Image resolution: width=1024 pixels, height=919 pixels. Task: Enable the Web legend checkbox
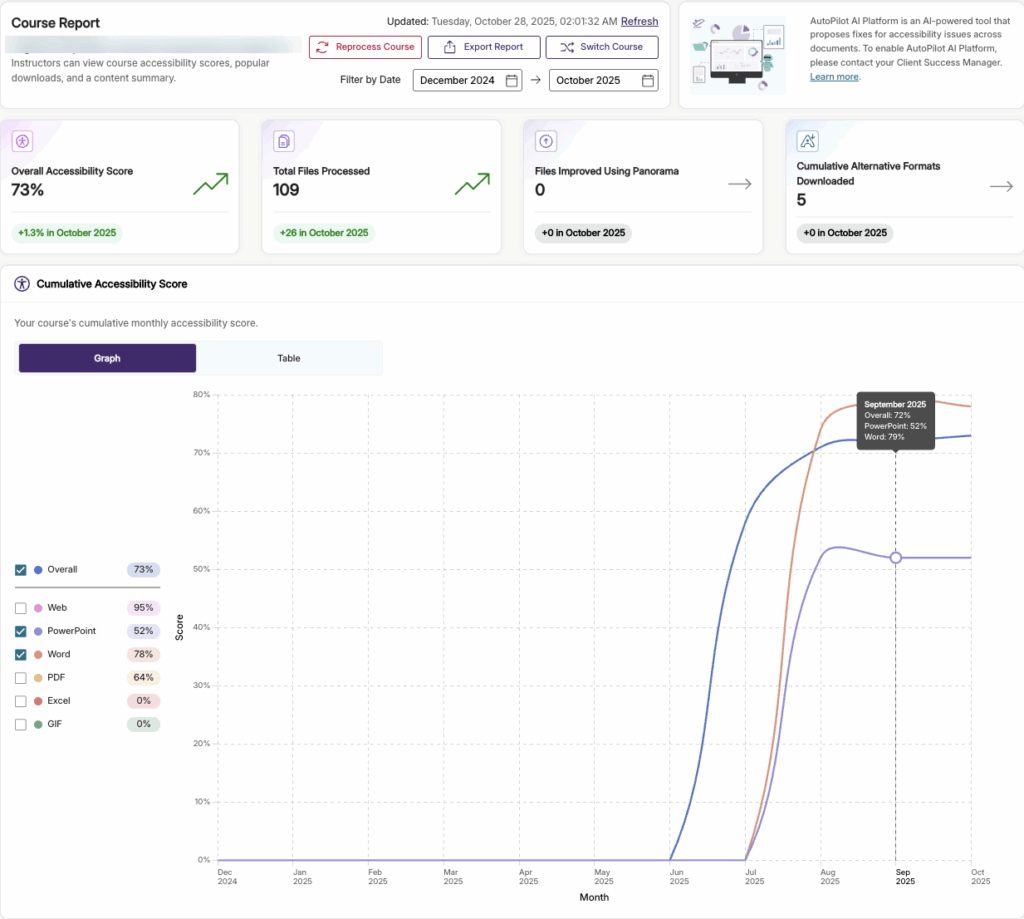21,607
